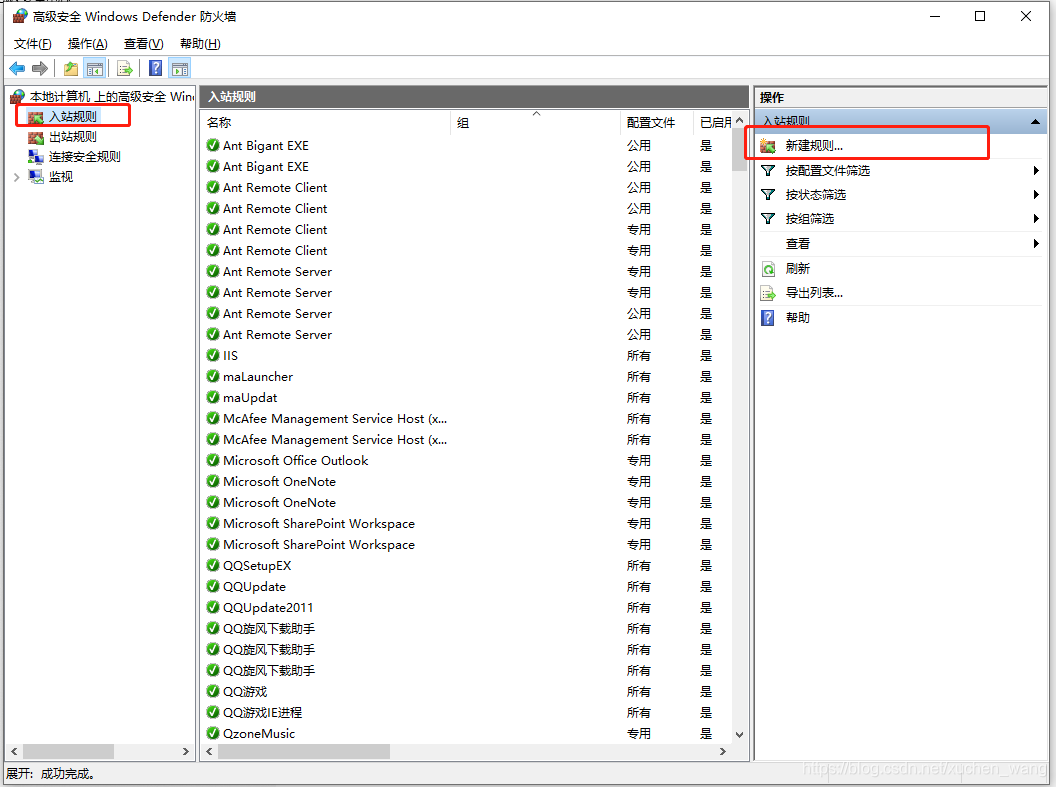The height and width of the screenshot is (787, 1056).
Task: Open the 查看(V) menu
Action: [143, 44]
